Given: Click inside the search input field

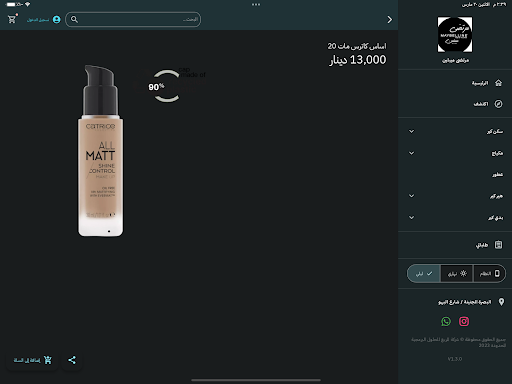Looking at the screenshot, I should click(x=133, y=19).
